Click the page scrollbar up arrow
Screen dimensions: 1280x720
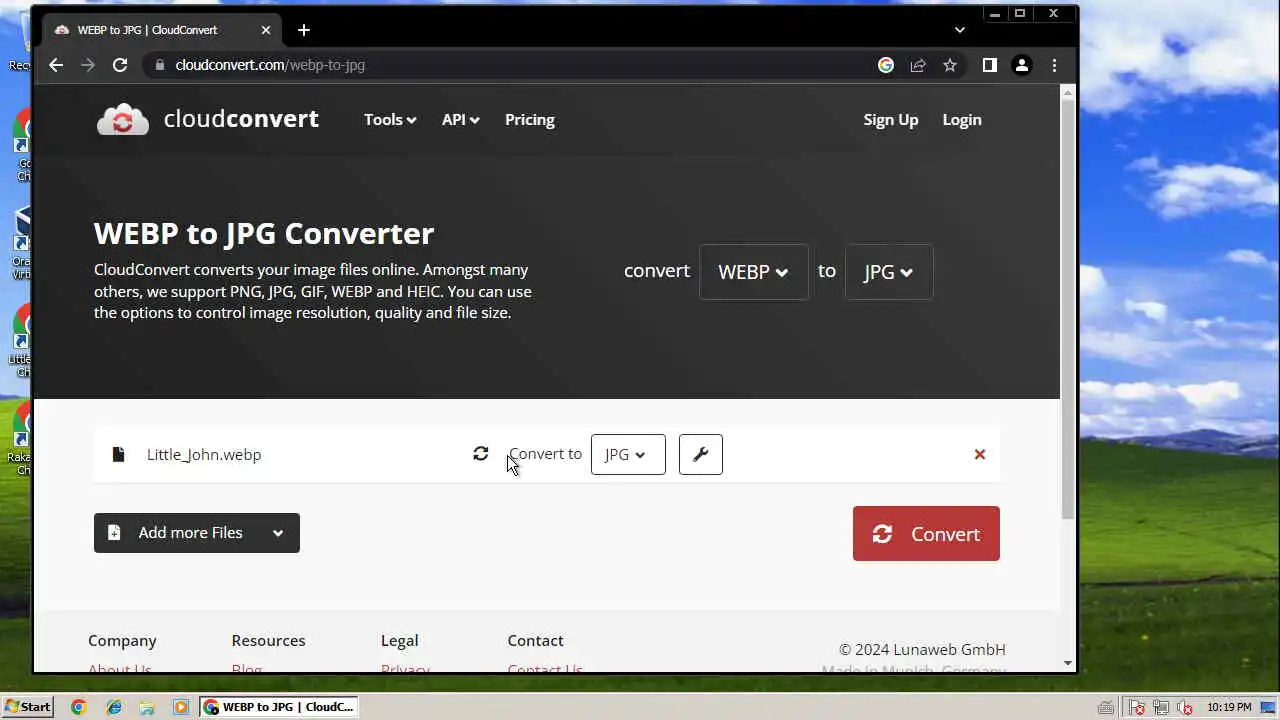coord(1068,92)
